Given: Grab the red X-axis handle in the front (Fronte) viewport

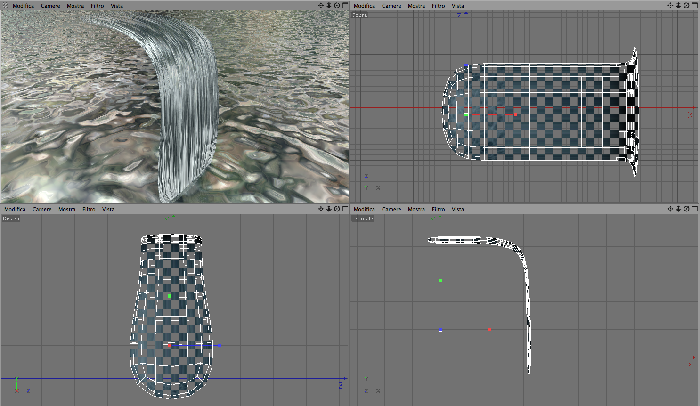Looking at the screenshot, I should (489, 330).
